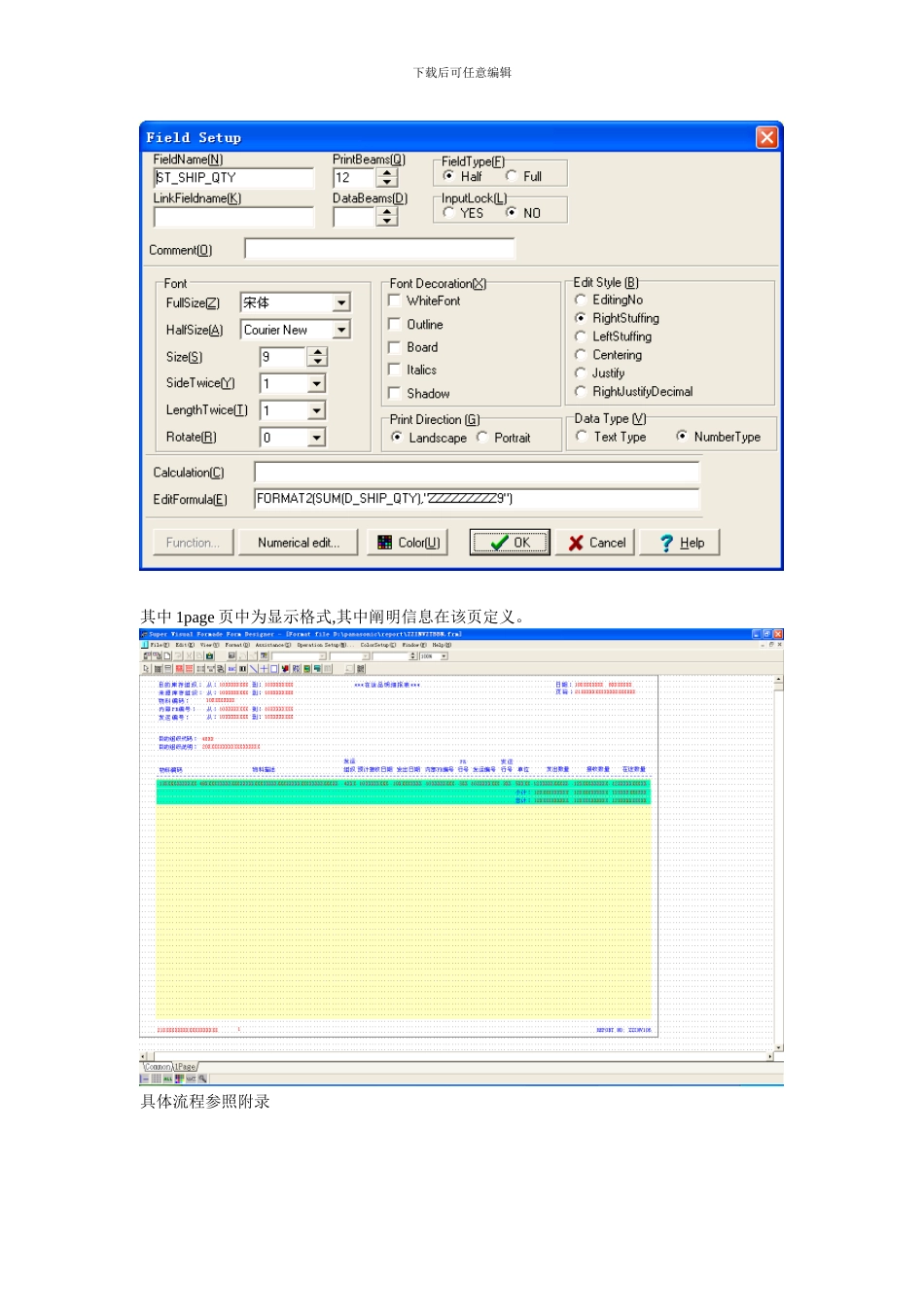The height and width of the screenshot is (1307, 924).
Task: Expand the FullSize font dropdown
Action: point(341,303)
